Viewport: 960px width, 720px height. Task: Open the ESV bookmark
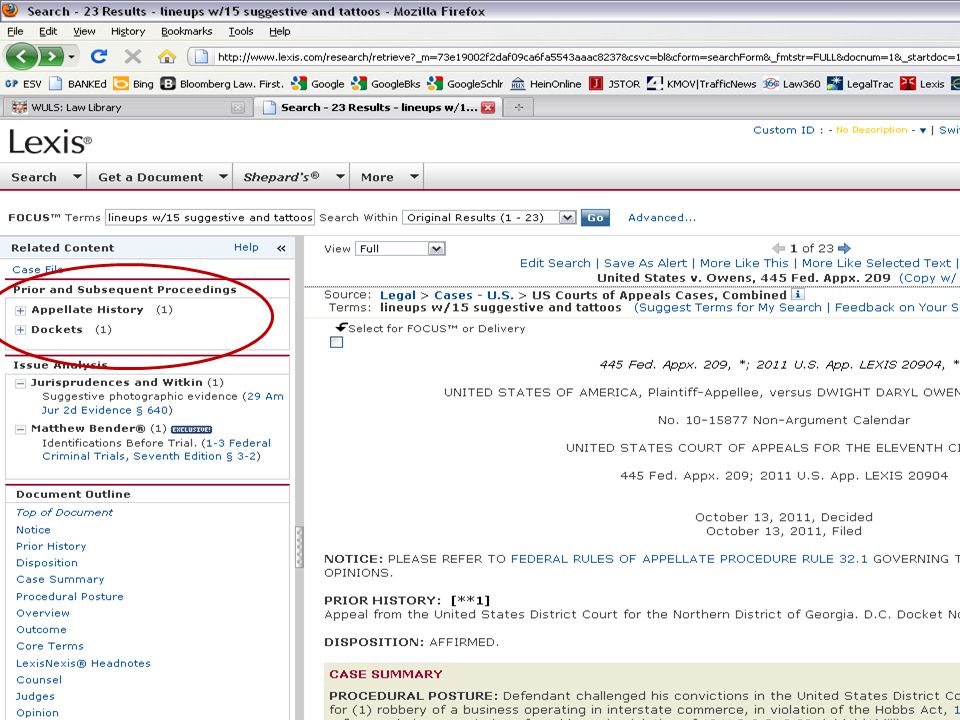pyautogui.click(x=23, y=84)
